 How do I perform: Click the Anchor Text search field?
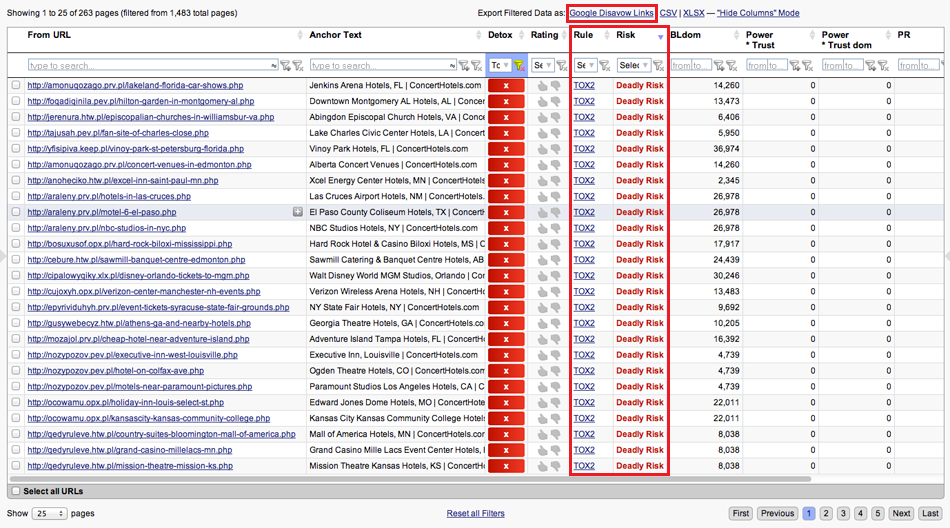(x=383, y=65)
